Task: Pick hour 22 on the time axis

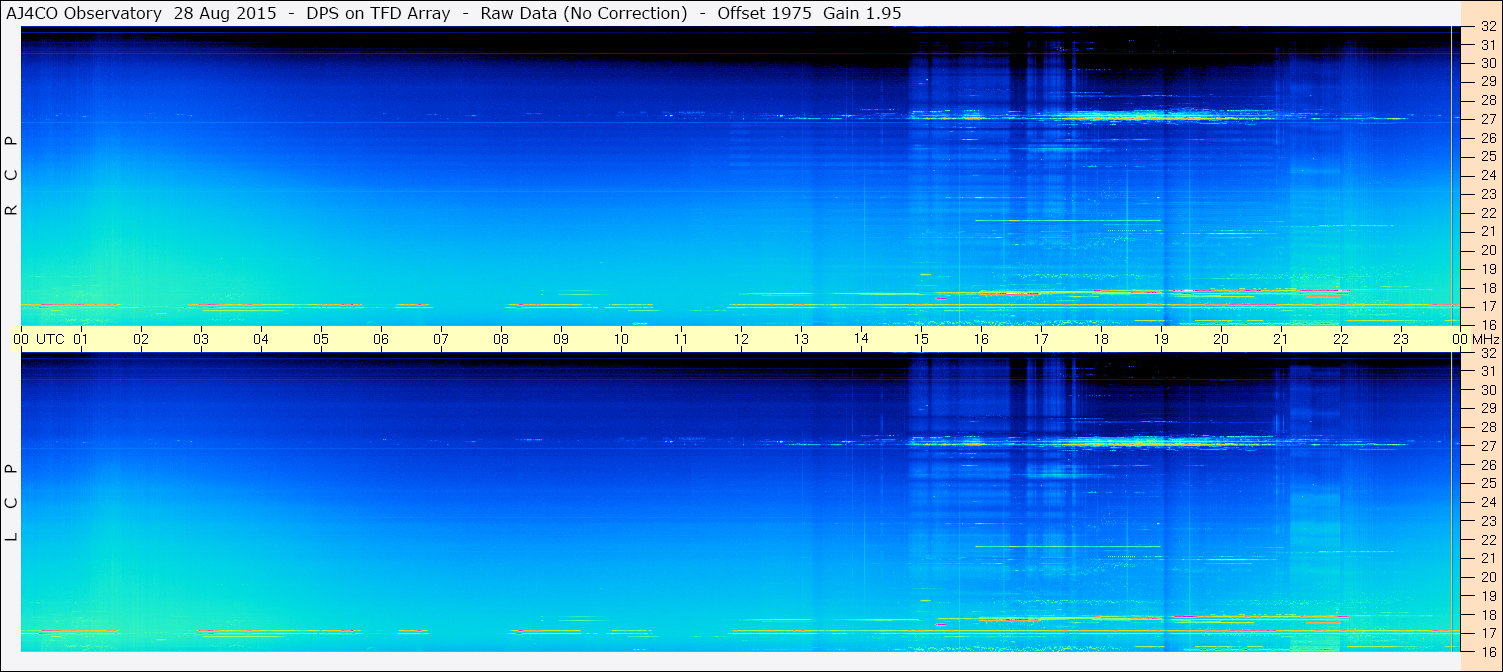Action: tap(1341, 339)
